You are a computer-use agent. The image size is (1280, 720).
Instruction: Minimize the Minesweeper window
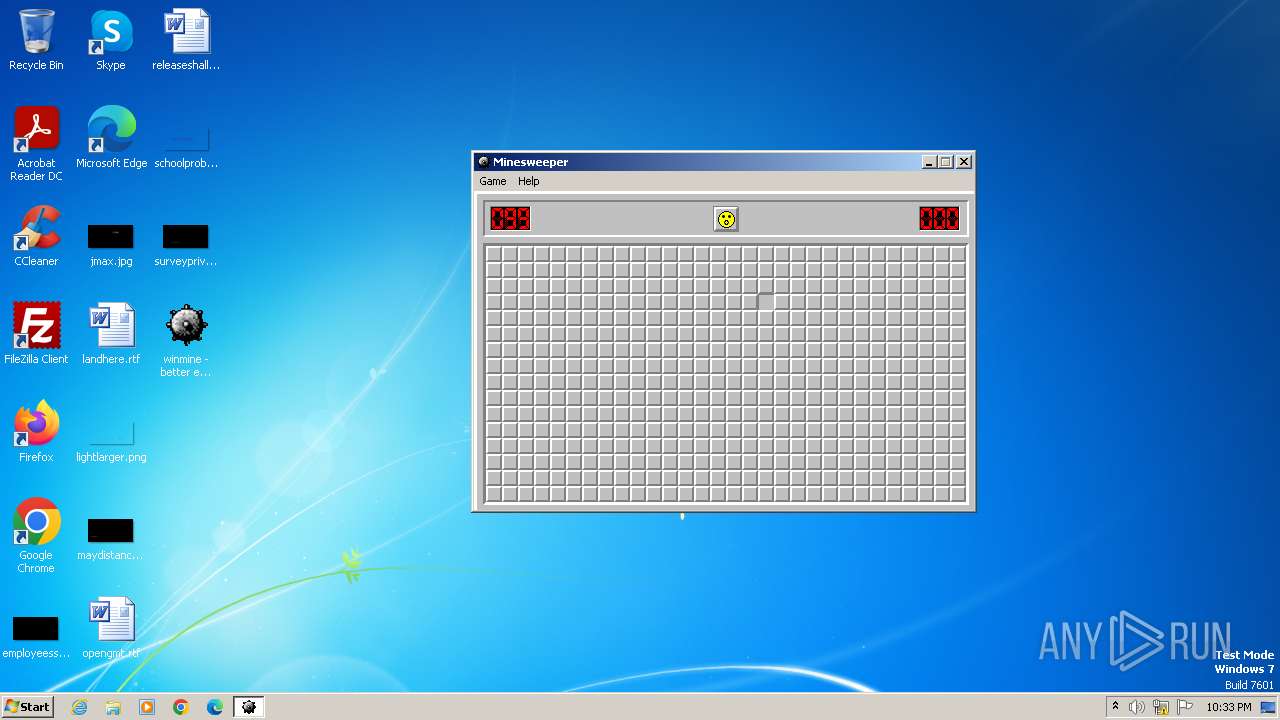(929, 162)
